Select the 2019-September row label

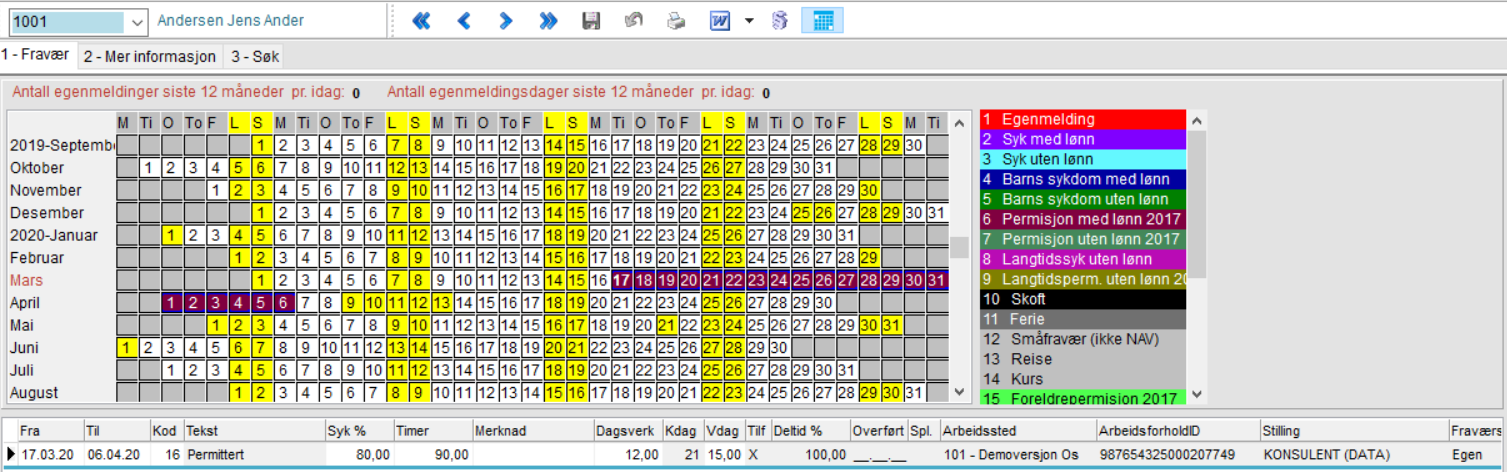pos(62,145)
